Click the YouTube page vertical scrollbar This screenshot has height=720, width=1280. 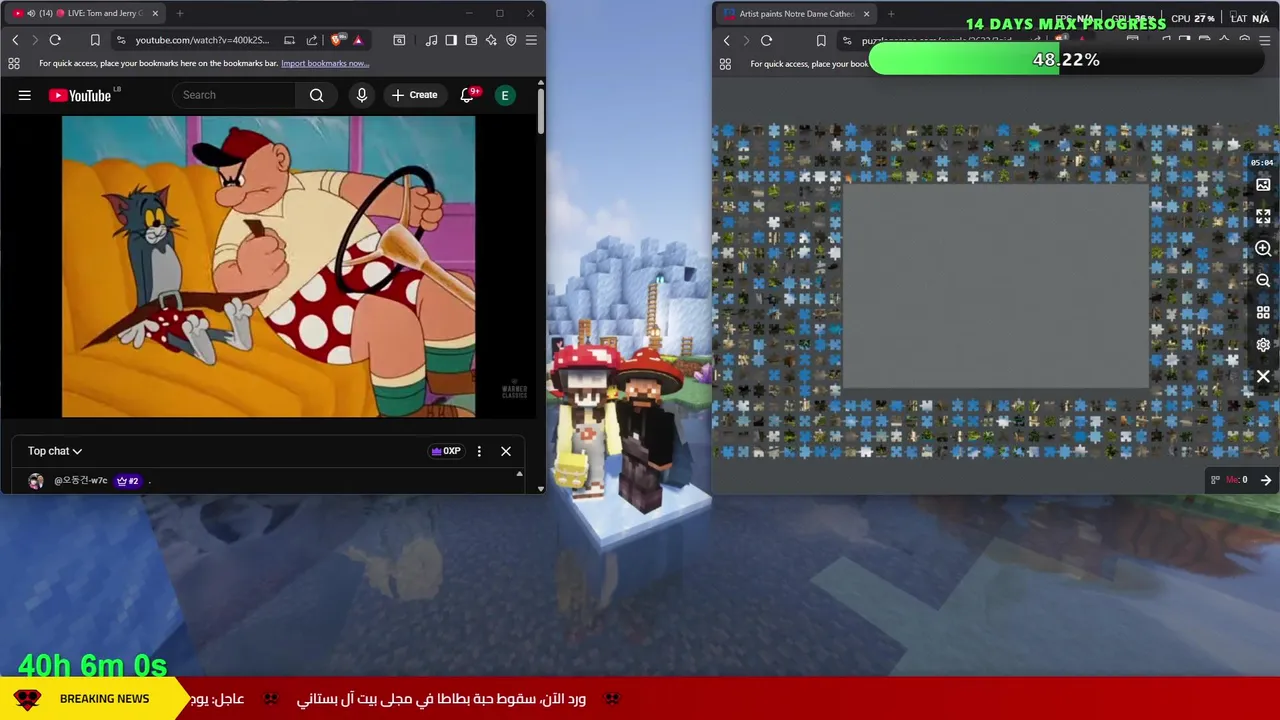(541, 111)
